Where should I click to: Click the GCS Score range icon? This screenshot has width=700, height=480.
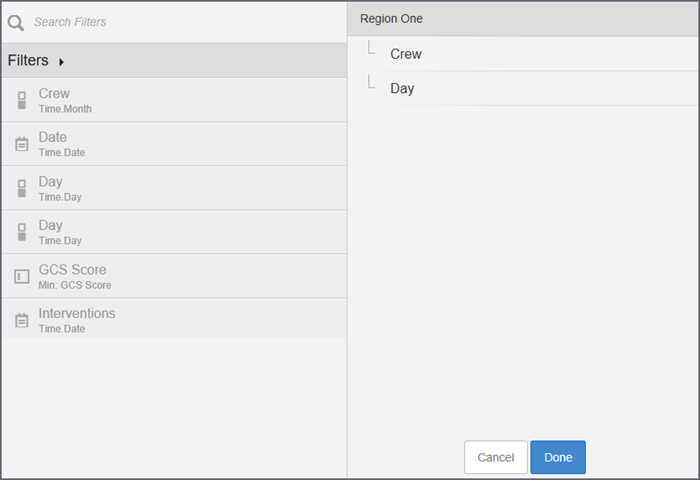click(x=21, y=276)
